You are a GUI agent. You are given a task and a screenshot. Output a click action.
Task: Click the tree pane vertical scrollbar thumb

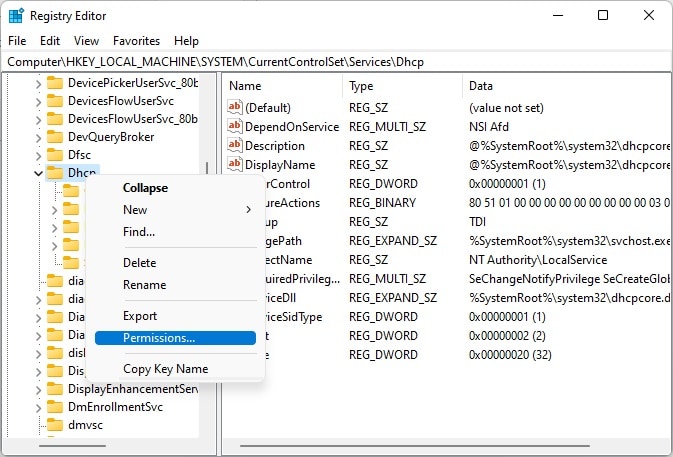click(207, 168)
